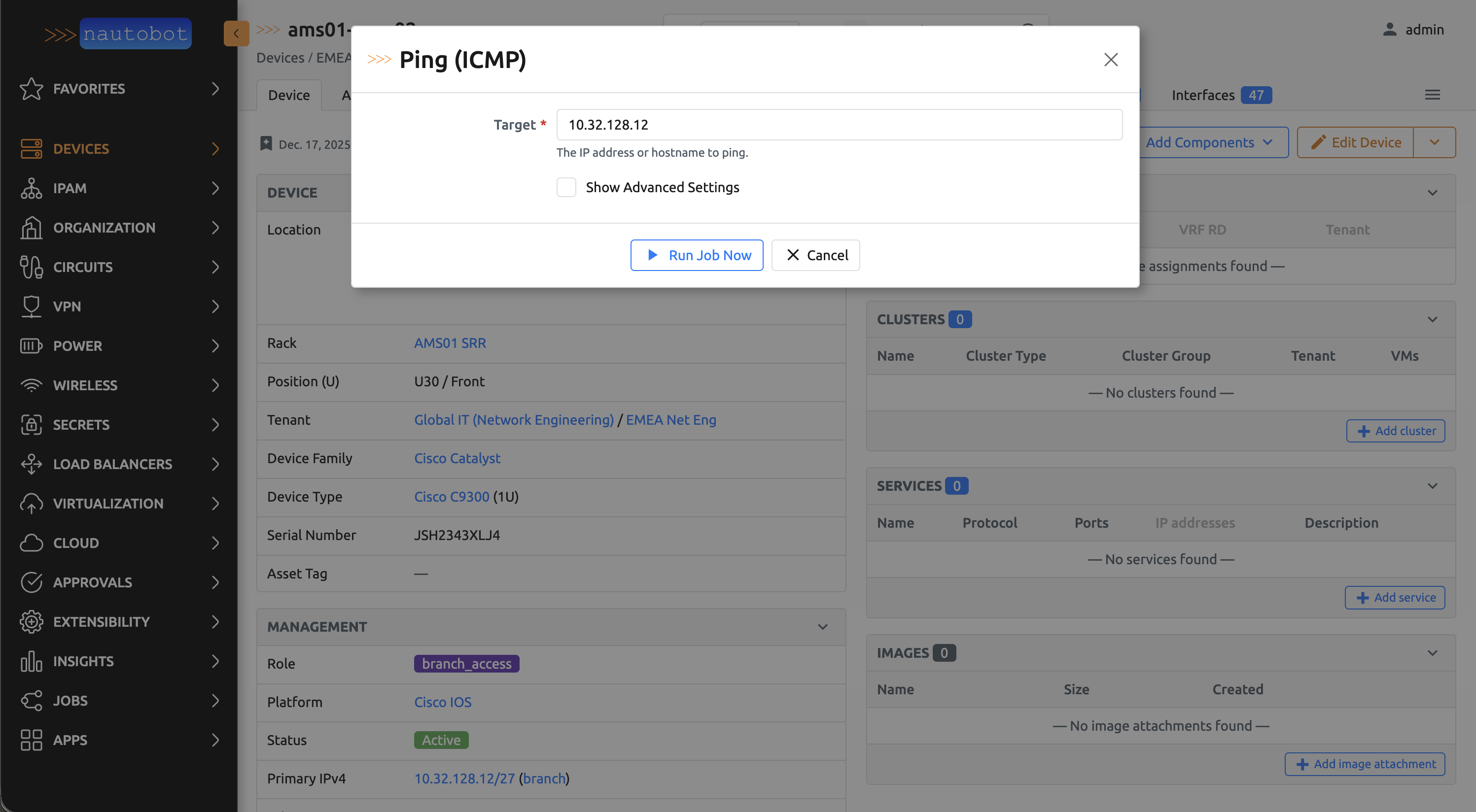Click the Circuits sidebar icon
1476x812 pixels.
tap(31, 268)
